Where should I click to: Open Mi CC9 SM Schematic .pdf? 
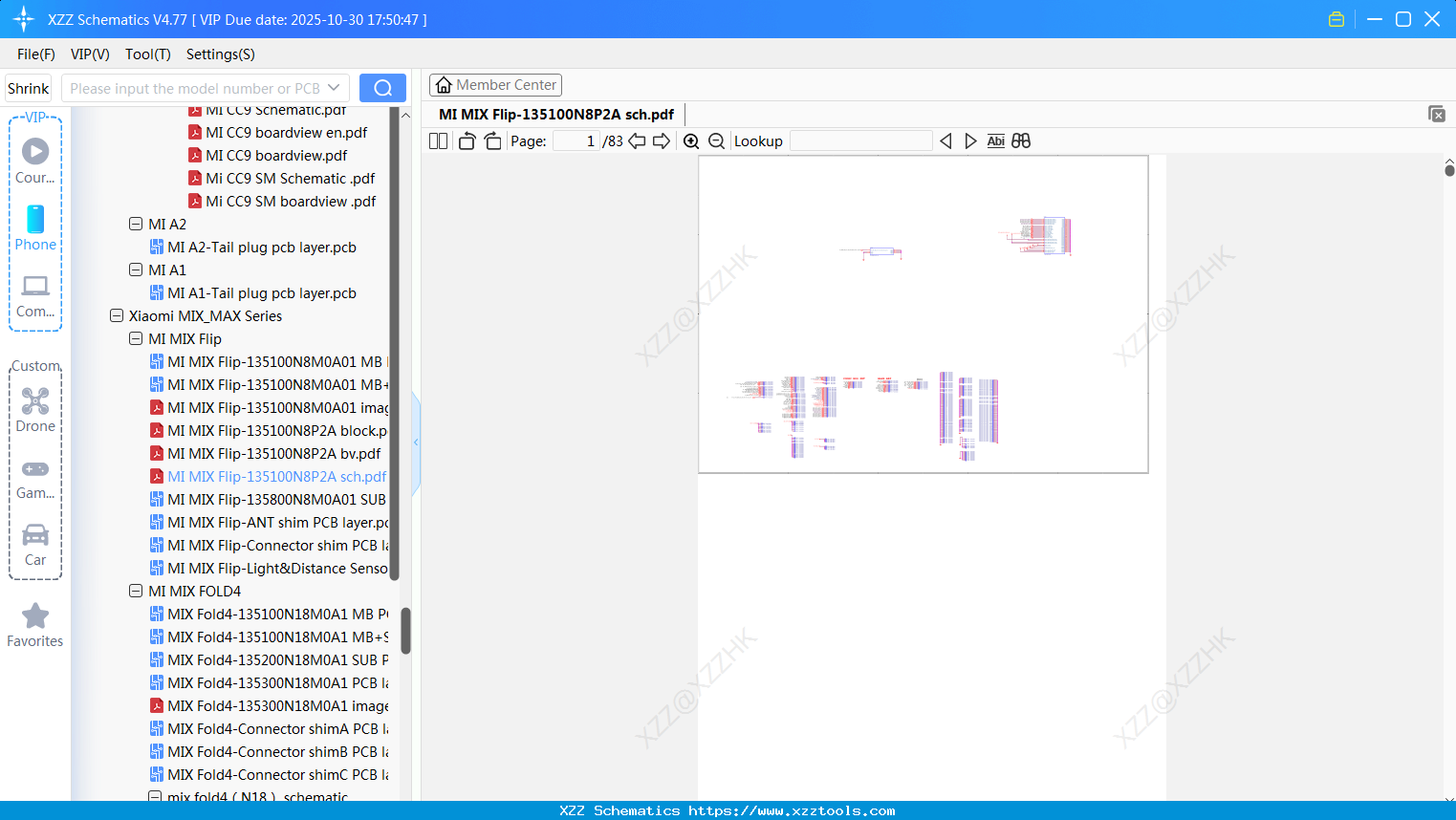[291, 178]
